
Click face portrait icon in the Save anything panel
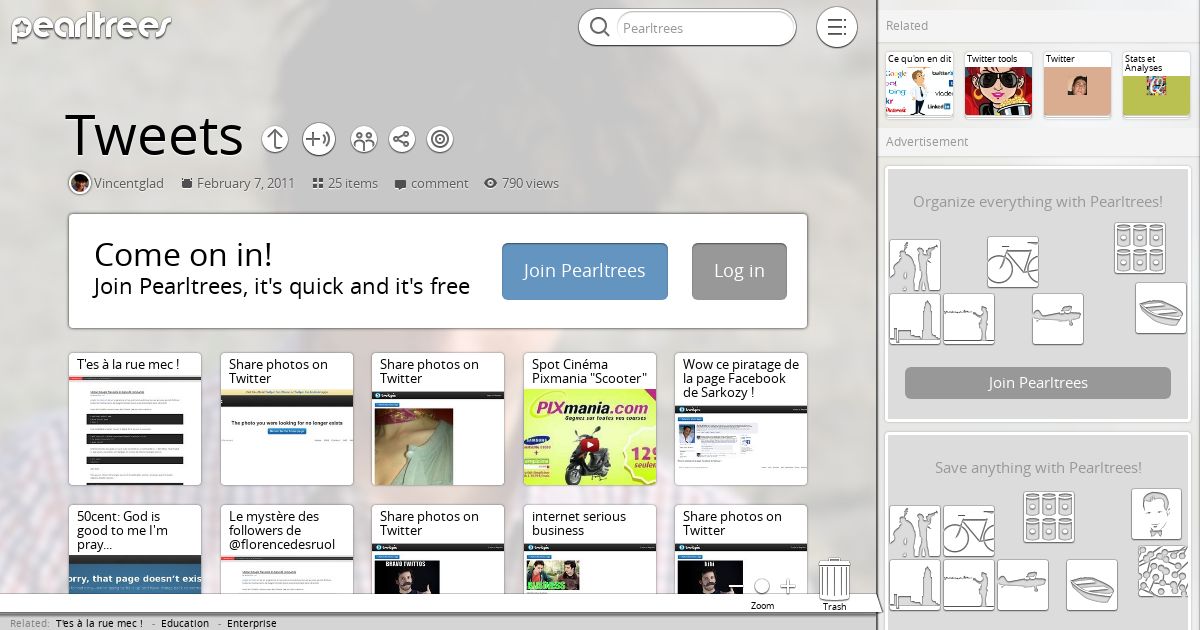pyautogui.click(x=1157, y=514)
